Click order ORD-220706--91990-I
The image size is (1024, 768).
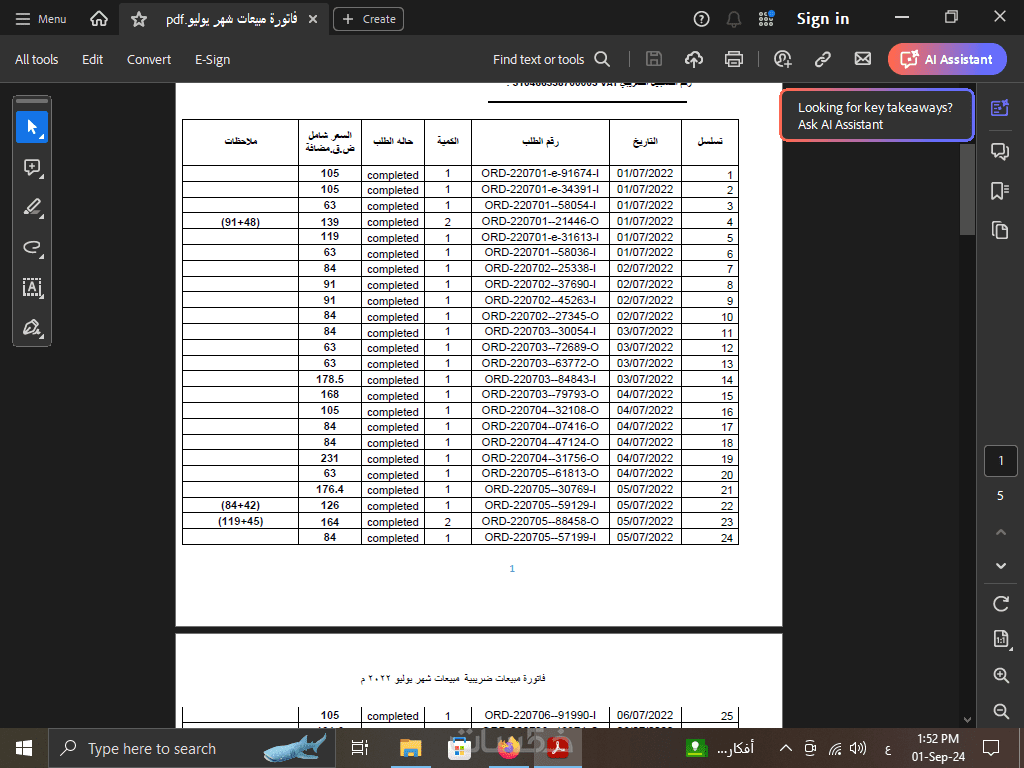tap(540, 716)
